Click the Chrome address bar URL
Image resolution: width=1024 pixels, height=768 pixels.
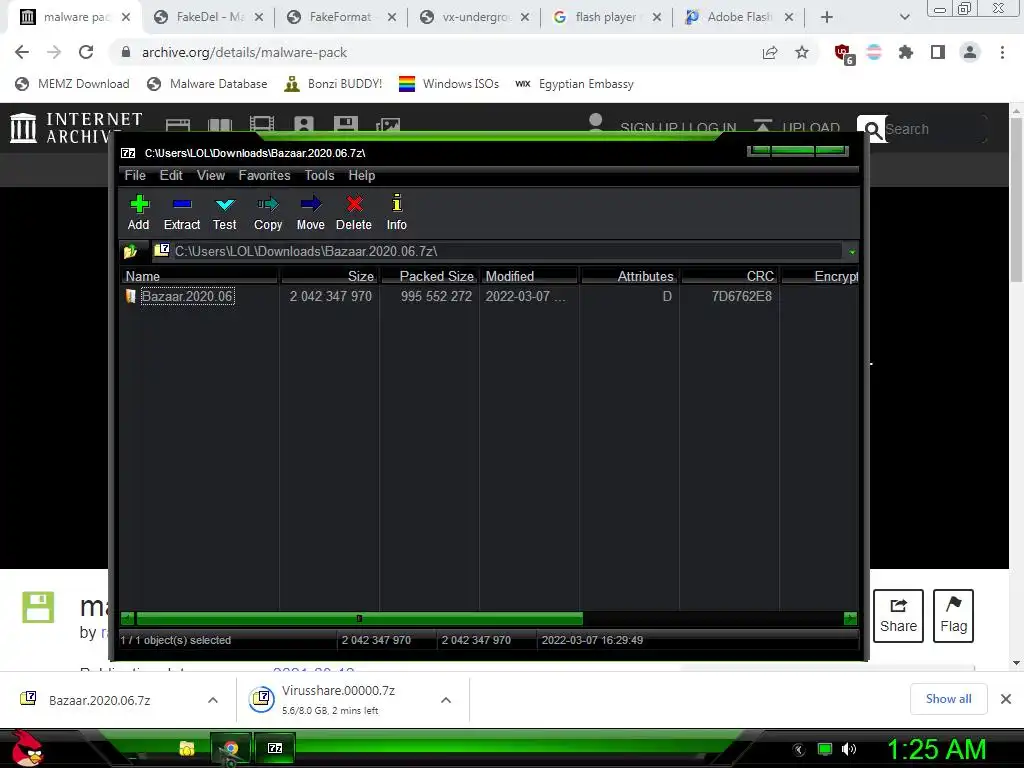coord(244,52)
